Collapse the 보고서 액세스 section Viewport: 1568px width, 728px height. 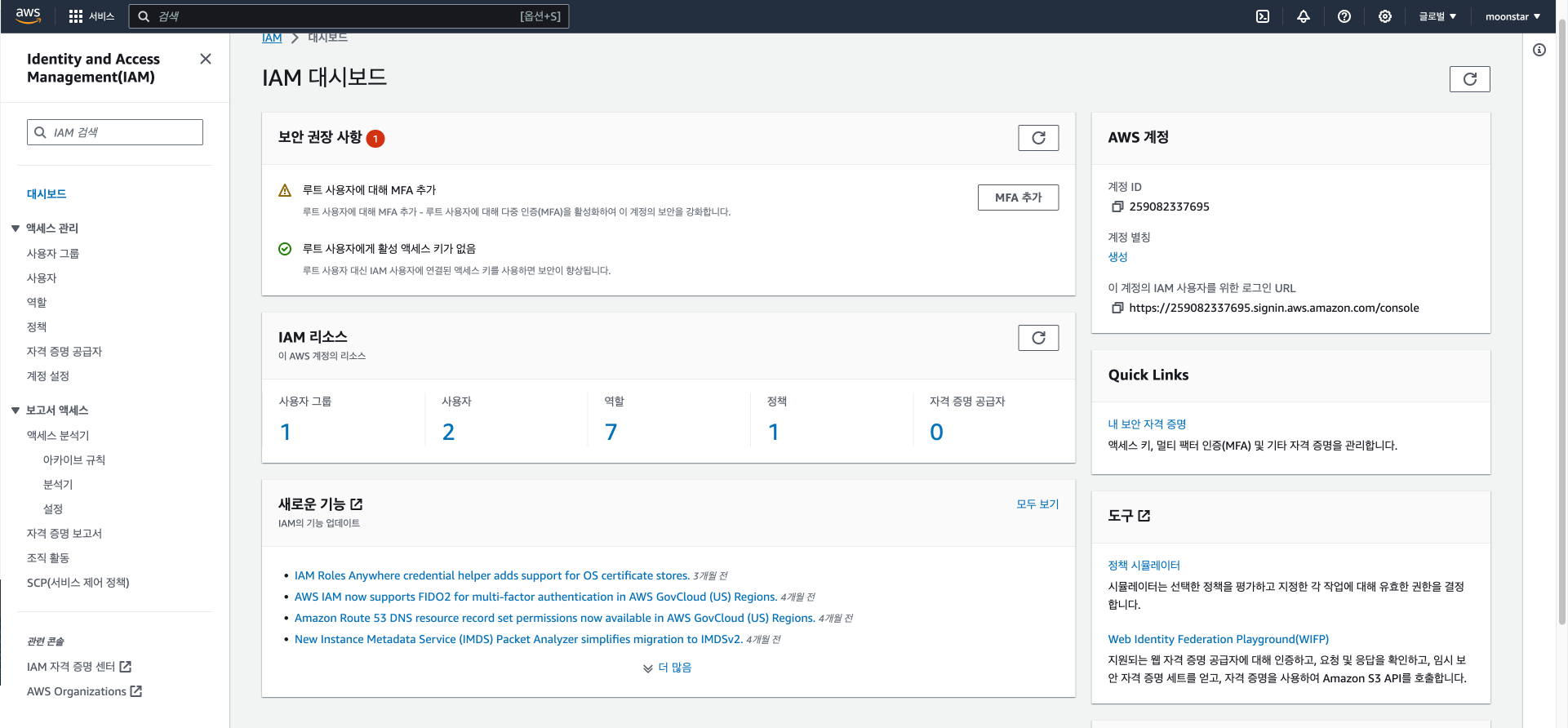click(x=16, y=411)
